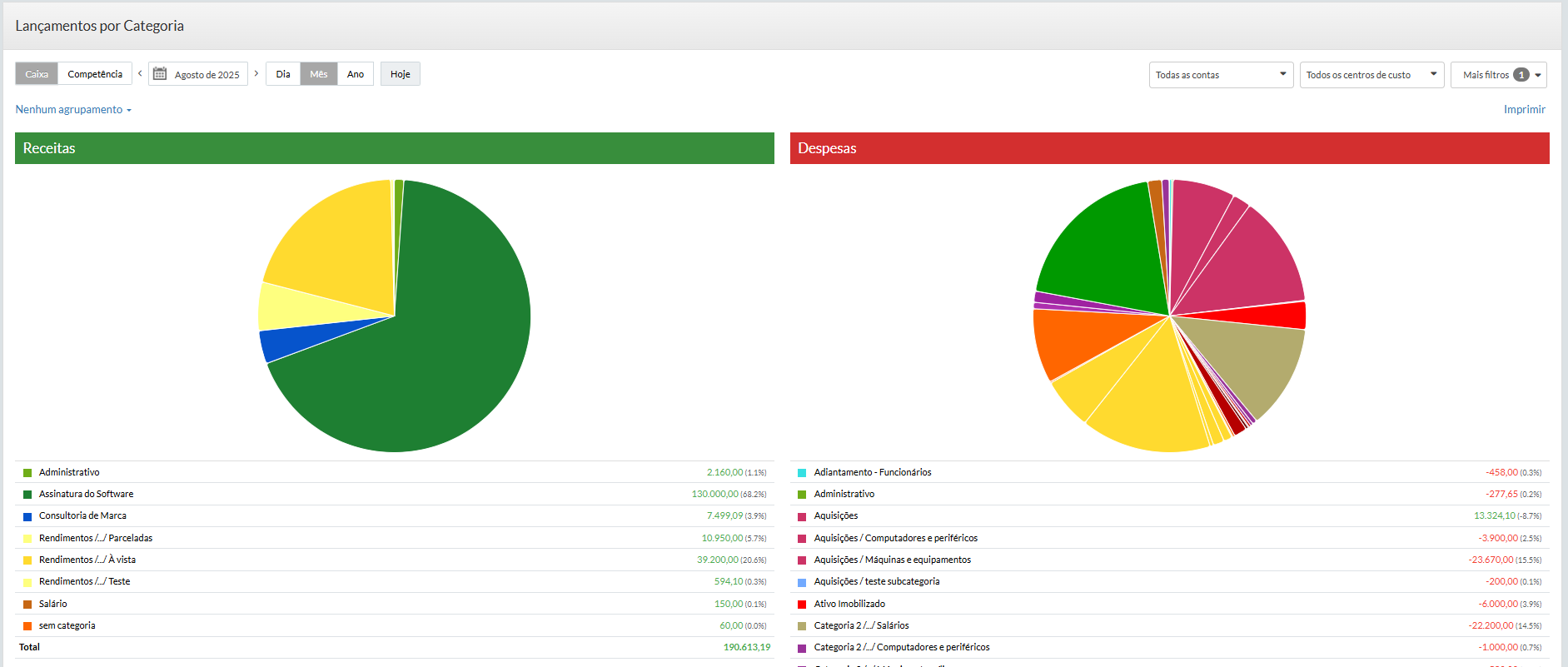Click 130.000,00 Assinatura value

tap(714, 494)
